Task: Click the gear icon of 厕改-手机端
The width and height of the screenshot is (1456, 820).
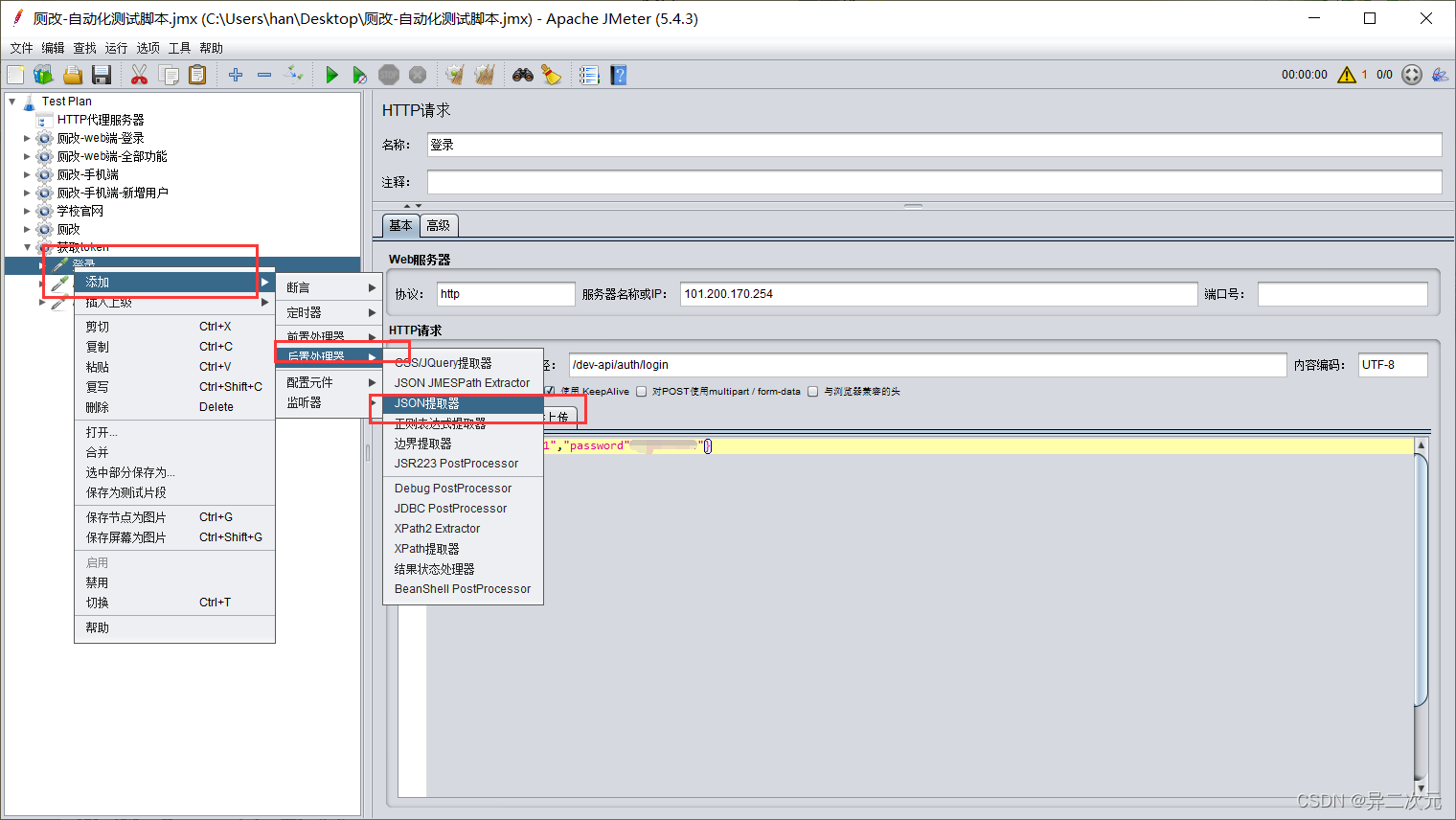Action: 44,174
